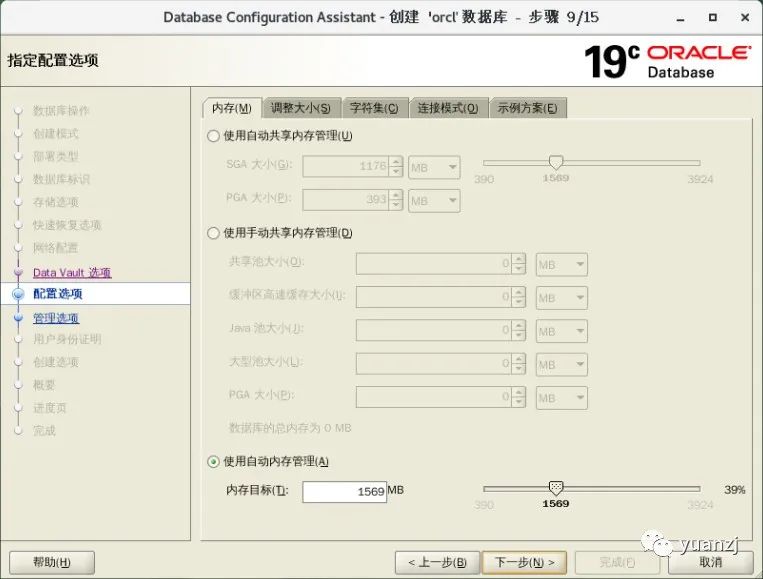Click the Java 池大小 spinner arrows
The image size is (763, 579).
pos(519,330)
